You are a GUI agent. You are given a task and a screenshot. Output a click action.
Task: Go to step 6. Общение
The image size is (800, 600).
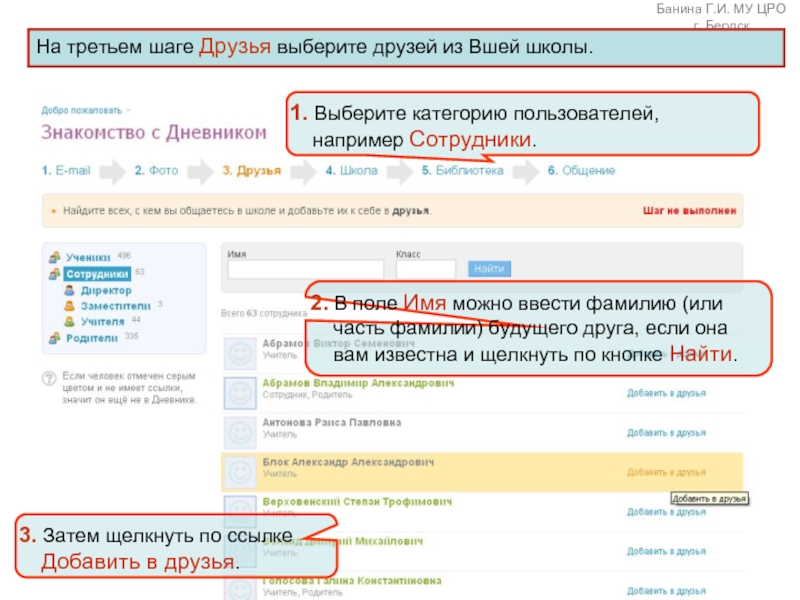pos(581,170)
